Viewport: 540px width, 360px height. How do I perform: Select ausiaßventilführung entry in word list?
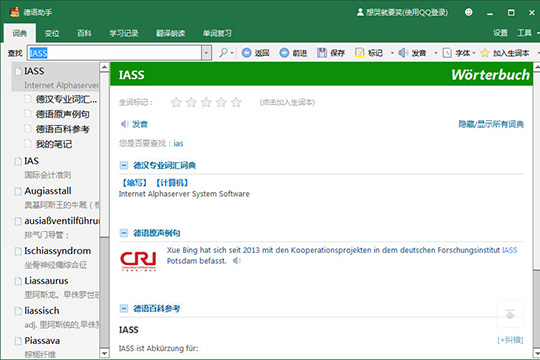tap(56, 228)
